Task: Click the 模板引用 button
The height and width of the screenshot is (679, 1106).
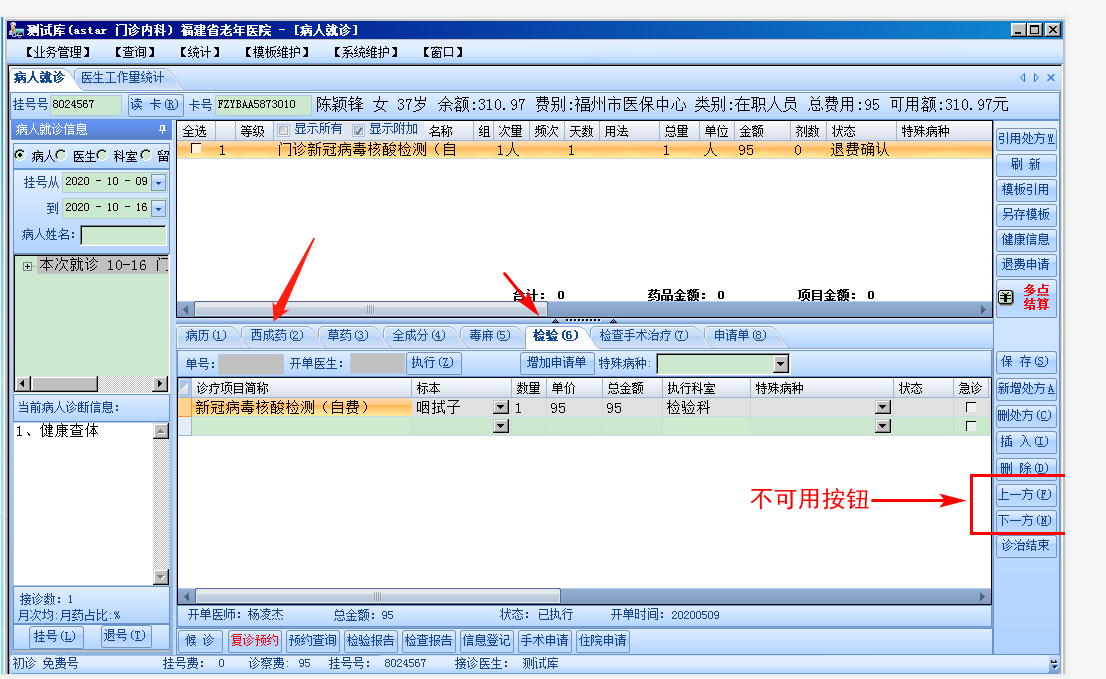Action: tap(1026, 190)
